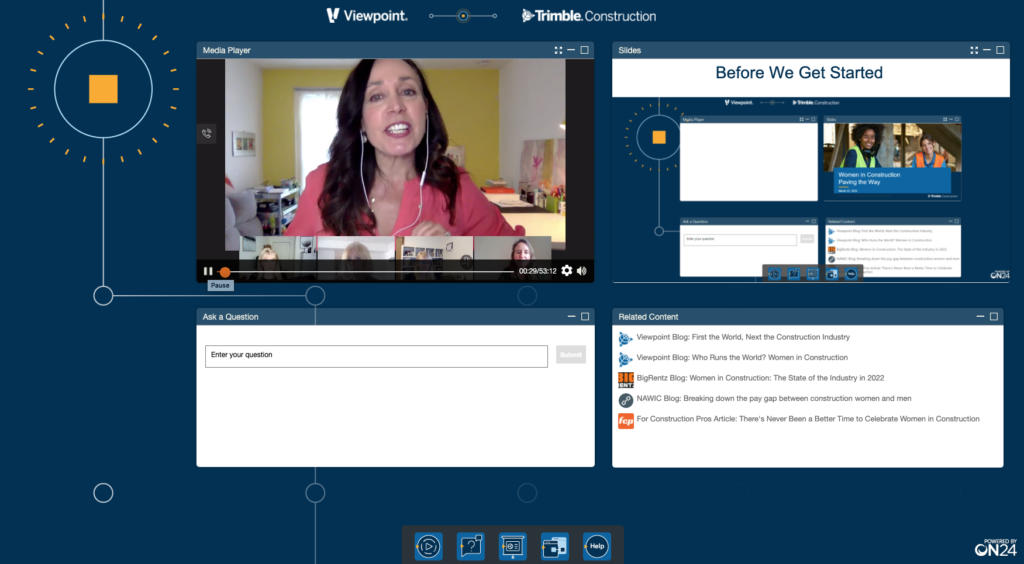Open BigRentz Blog Women in Construction link
1024x564 pixels.
coord(760,378)
